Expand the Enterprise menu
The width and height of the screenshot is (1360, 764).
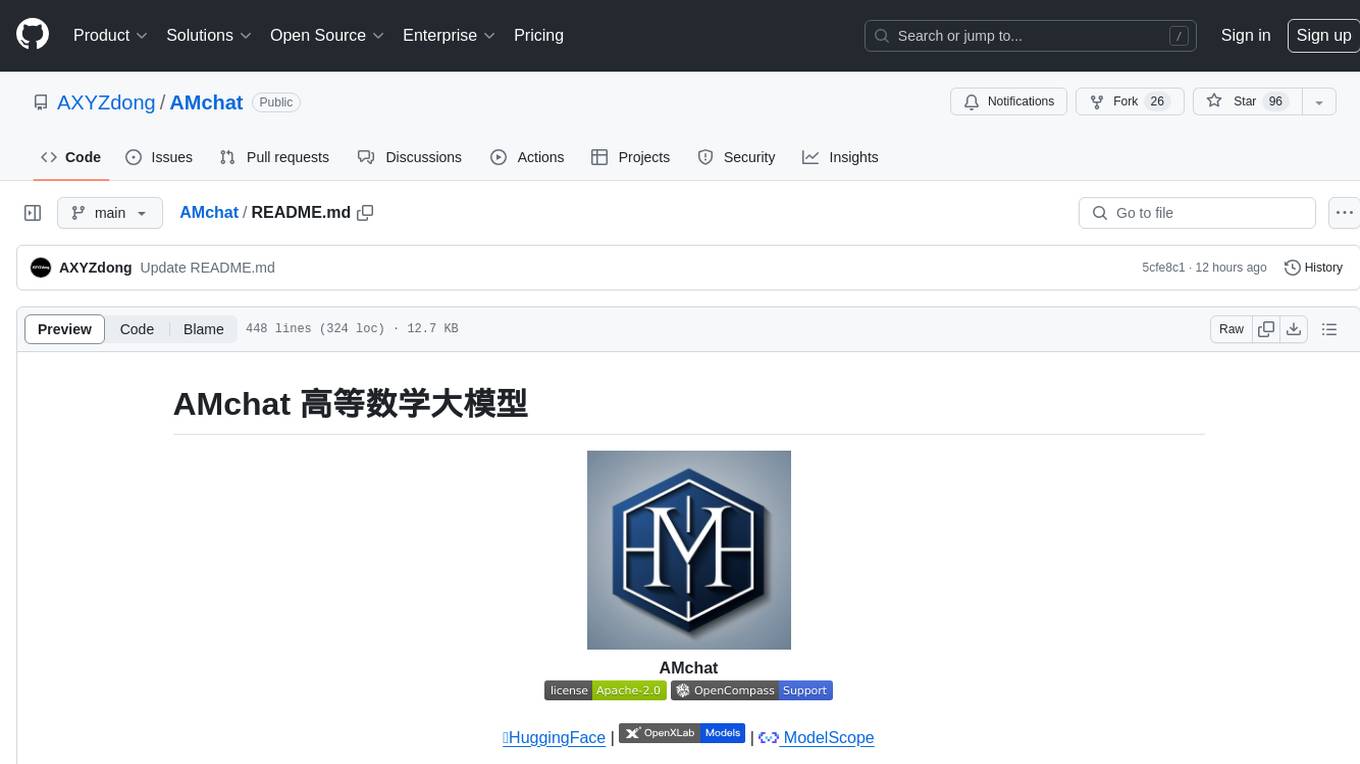[449, 35]
